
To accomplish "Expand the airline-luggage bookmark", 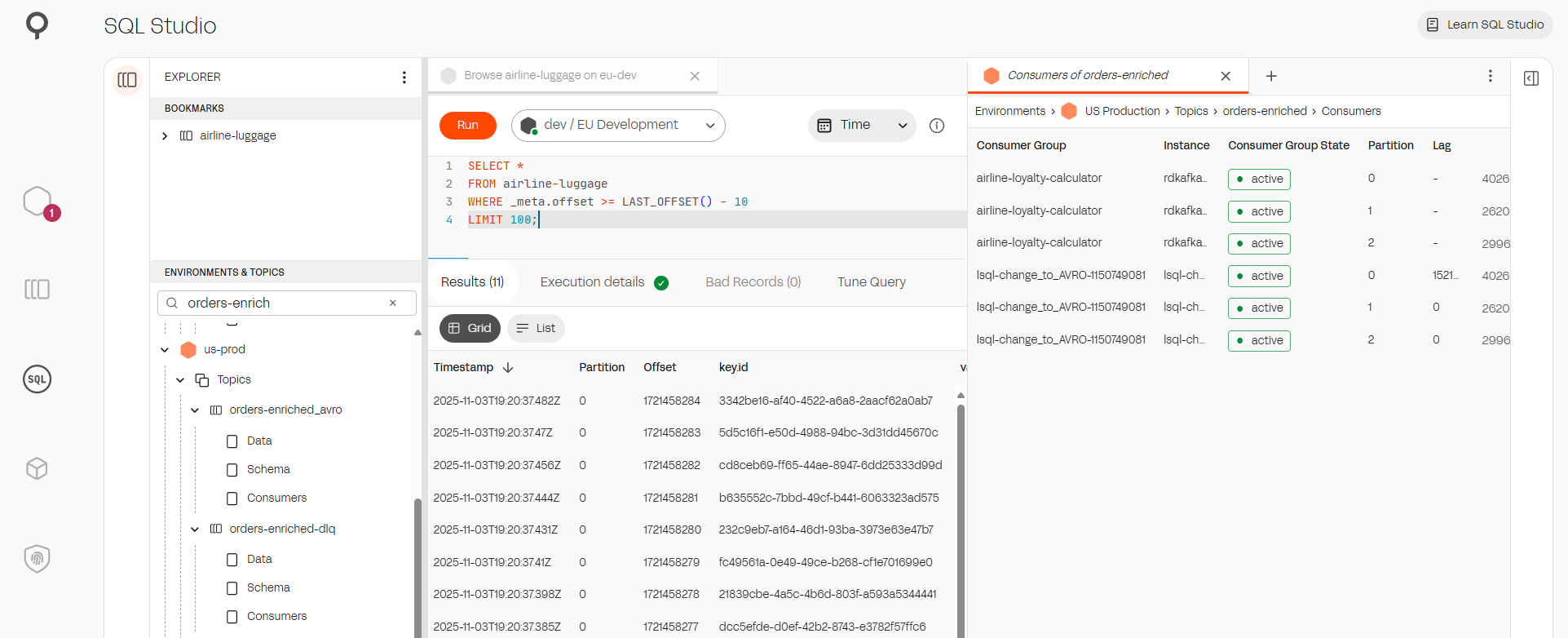I will 165,136.
